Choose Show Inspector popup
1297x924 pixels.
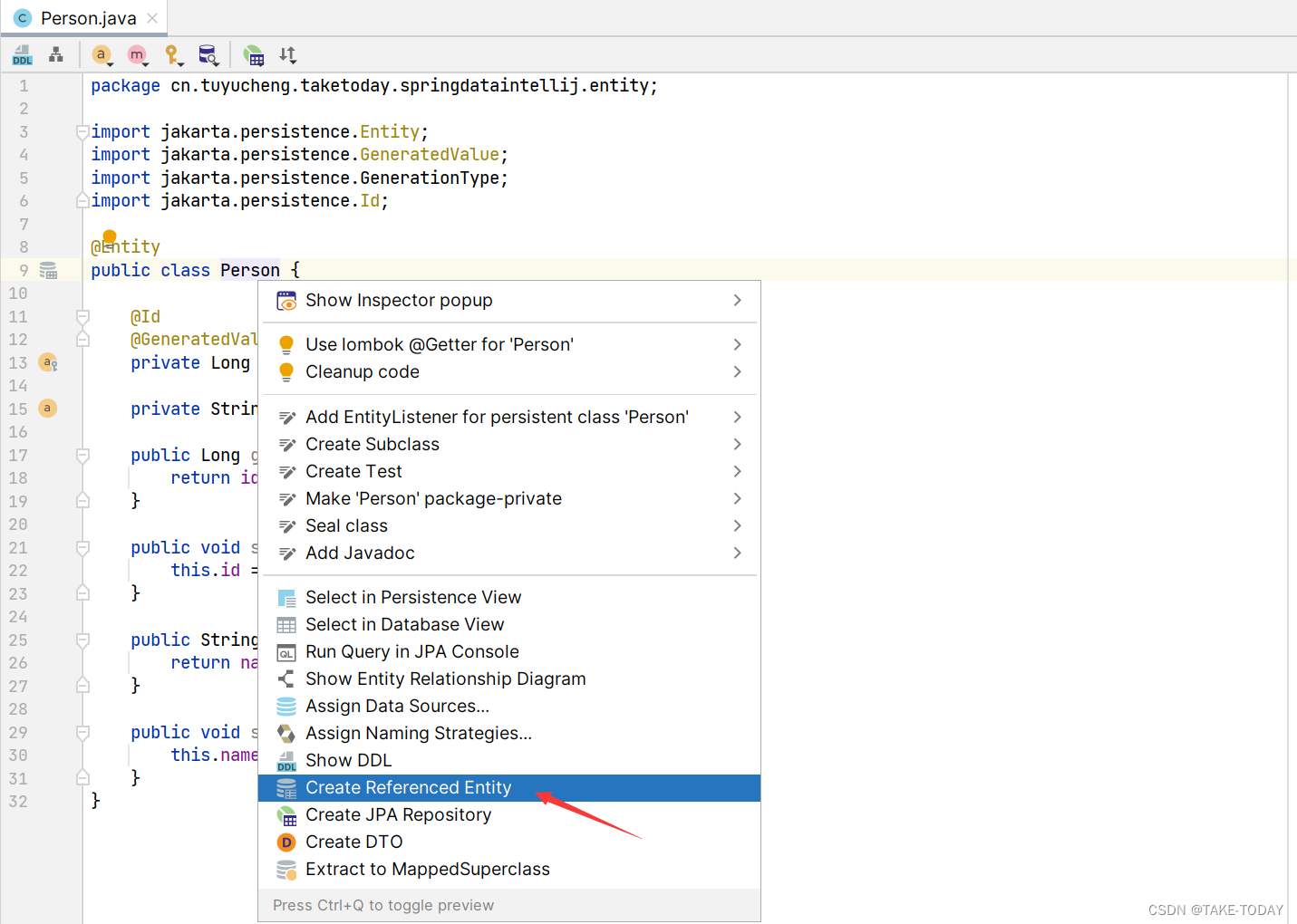509,300
